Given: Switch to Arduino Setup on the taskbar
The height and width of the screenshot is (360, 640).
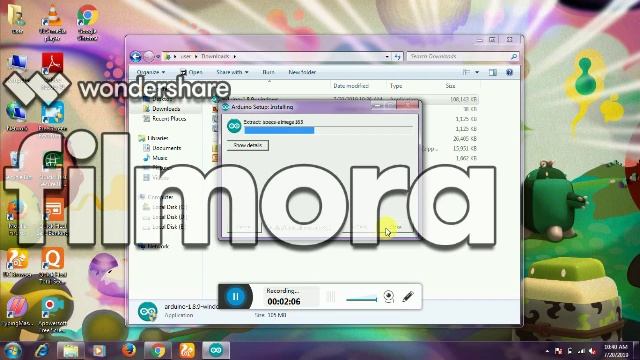Looking at the screenshot, I should click(x=216, y=351).
